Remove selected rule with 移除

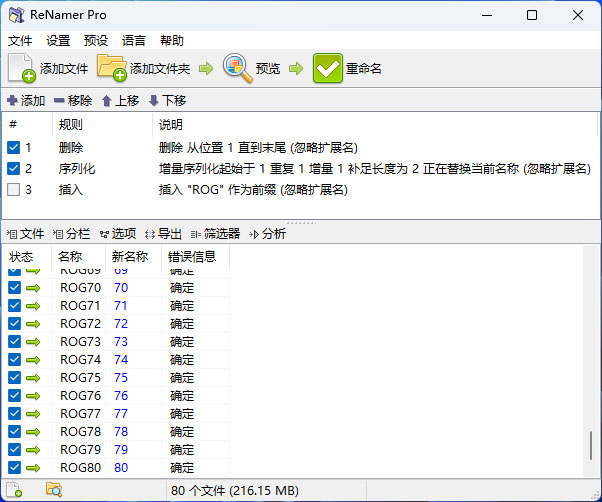[x=73, y=101]
